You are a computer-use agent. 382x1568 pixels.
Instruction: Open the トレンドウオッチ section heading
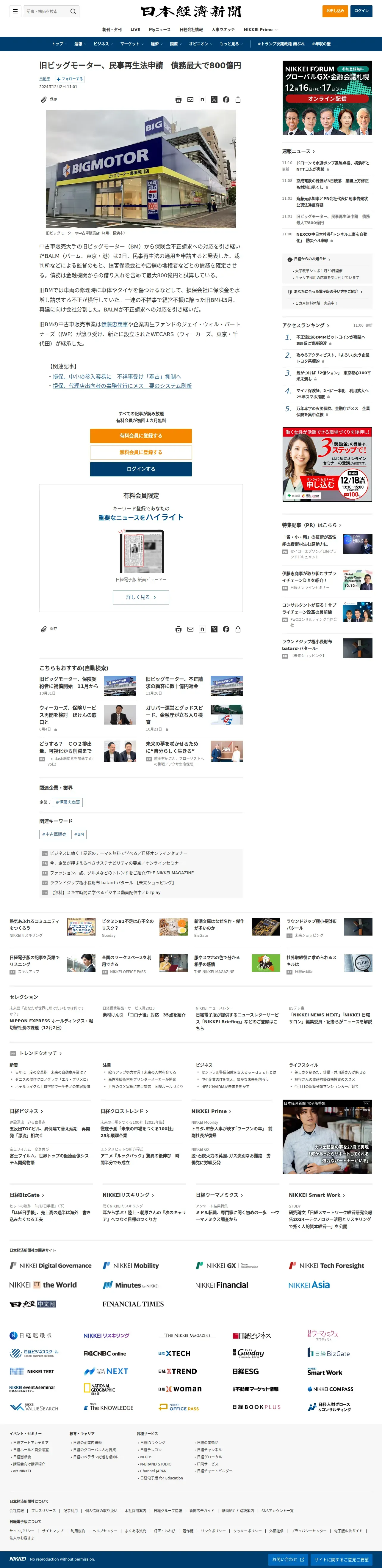tap(40, 1053)
